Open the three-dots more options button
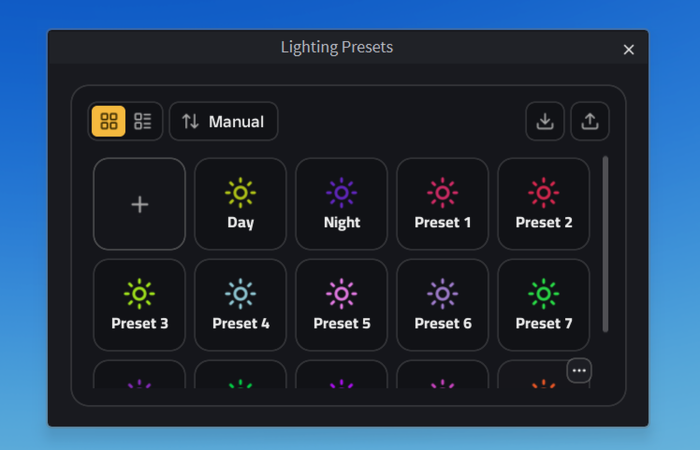 [579, 371]
